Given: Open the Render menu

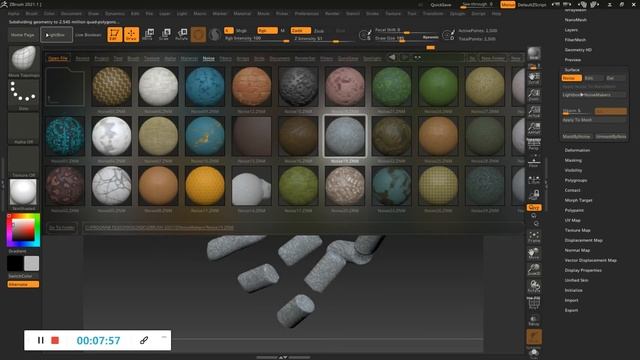Looking at the screenshot, I should 332,13.
